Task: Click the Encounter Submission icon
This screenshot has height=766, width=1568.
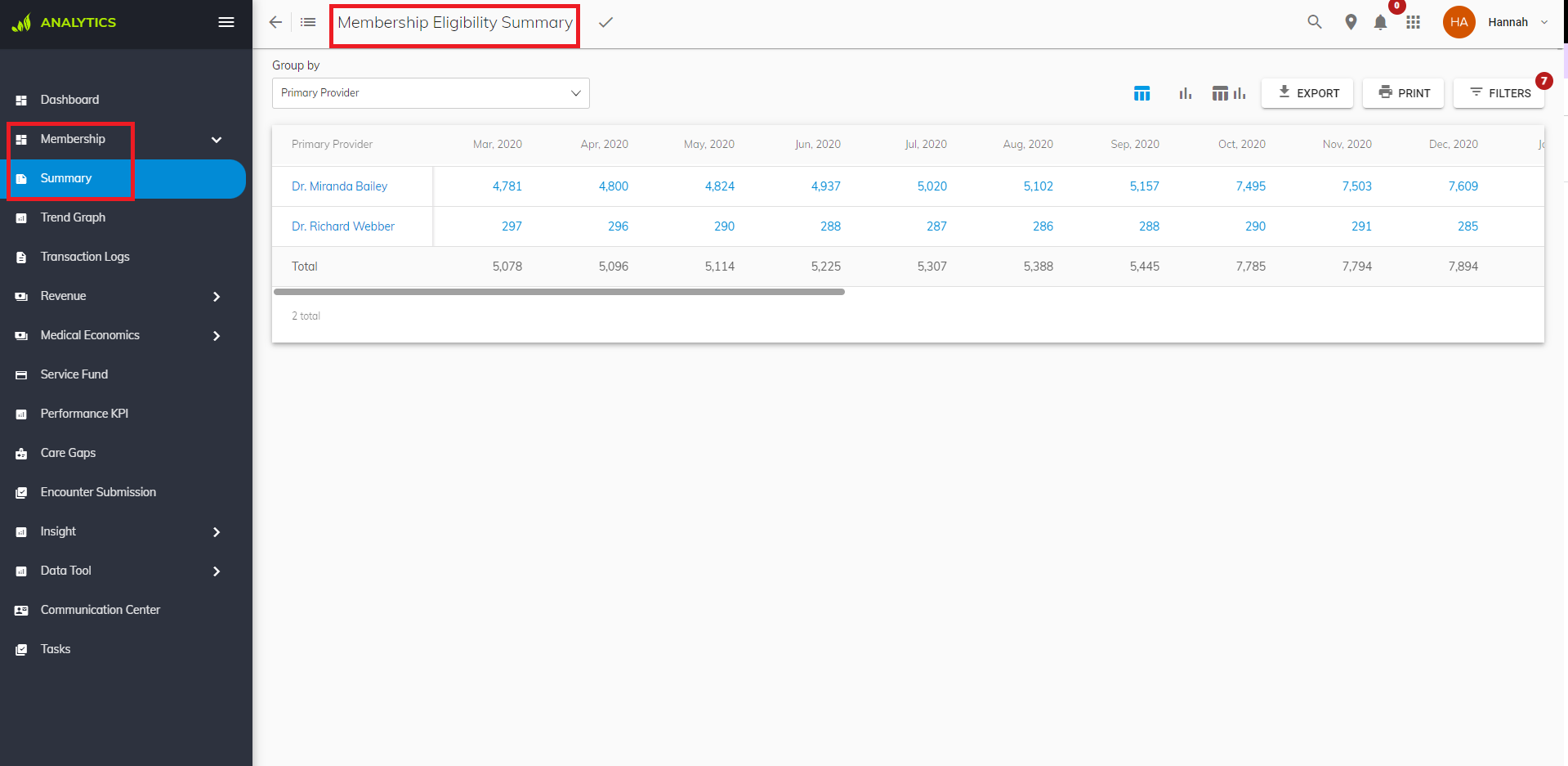Action: coord(21,492)
